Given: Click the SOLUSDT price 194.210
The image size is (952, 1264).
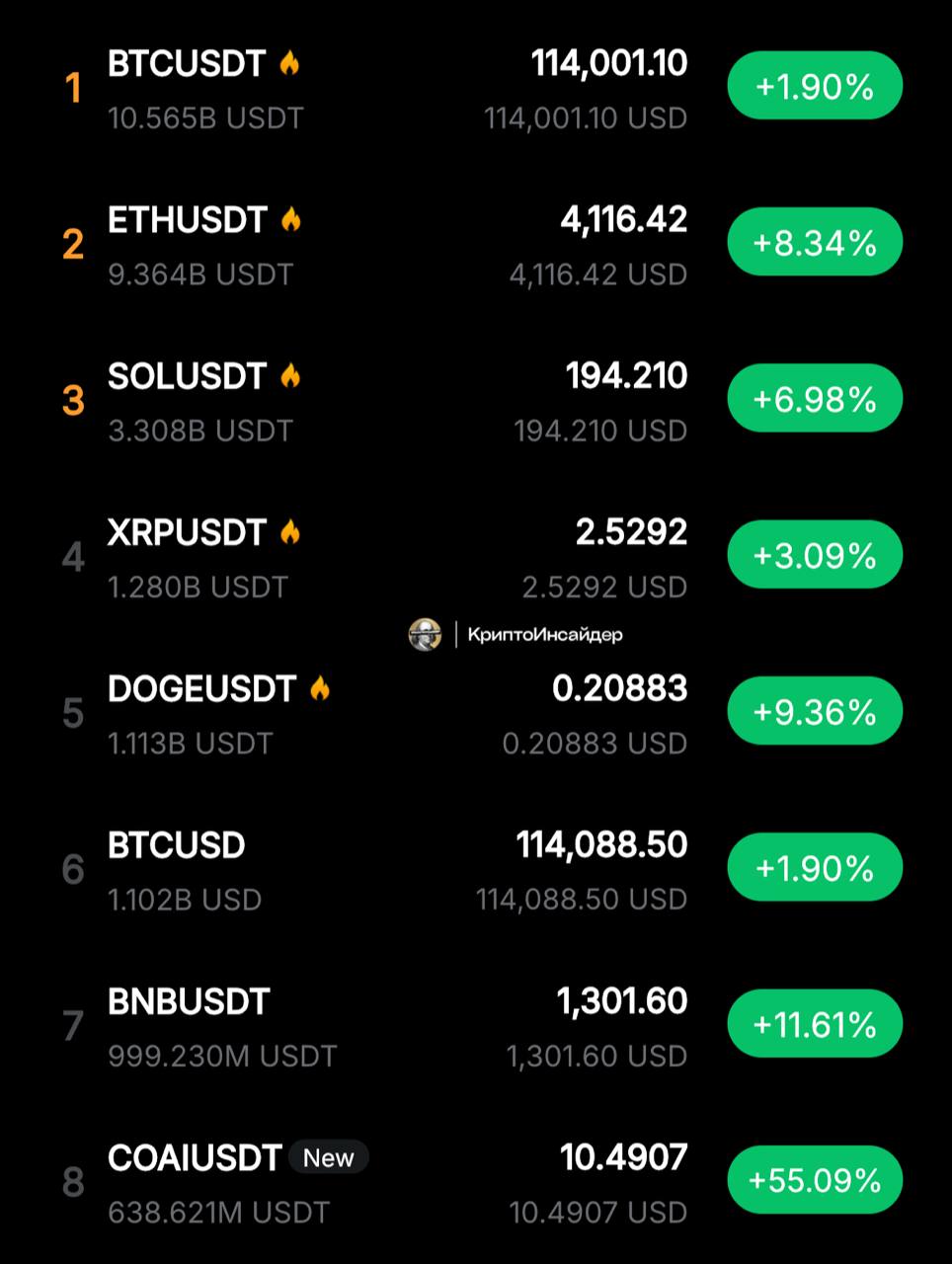Looking at the screenshot, I should pyautogui.click(x=626, y=376).
